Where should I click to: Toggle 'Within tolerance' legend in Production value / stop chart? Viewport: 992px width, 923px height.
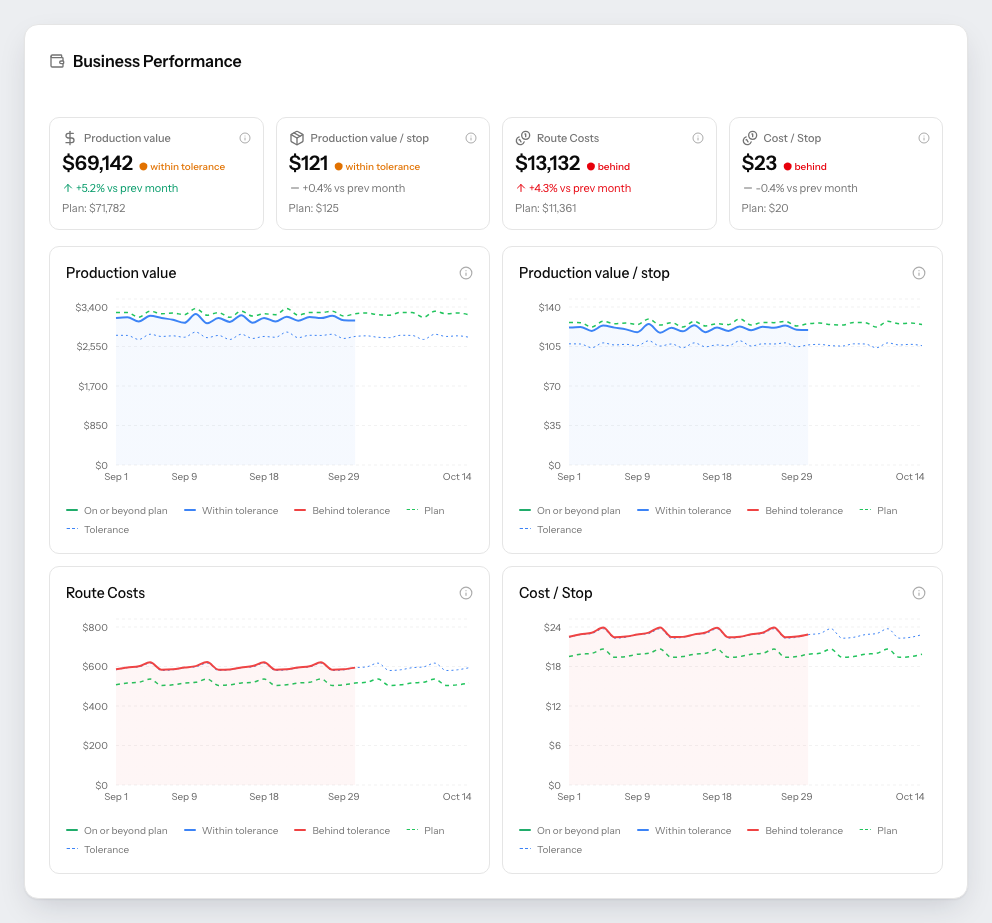tap(684, 511)
